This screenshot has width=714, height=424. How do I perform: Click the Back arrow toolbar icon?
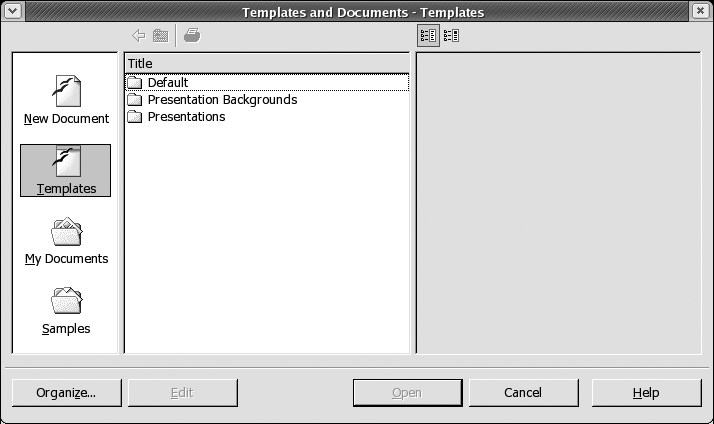138,36
